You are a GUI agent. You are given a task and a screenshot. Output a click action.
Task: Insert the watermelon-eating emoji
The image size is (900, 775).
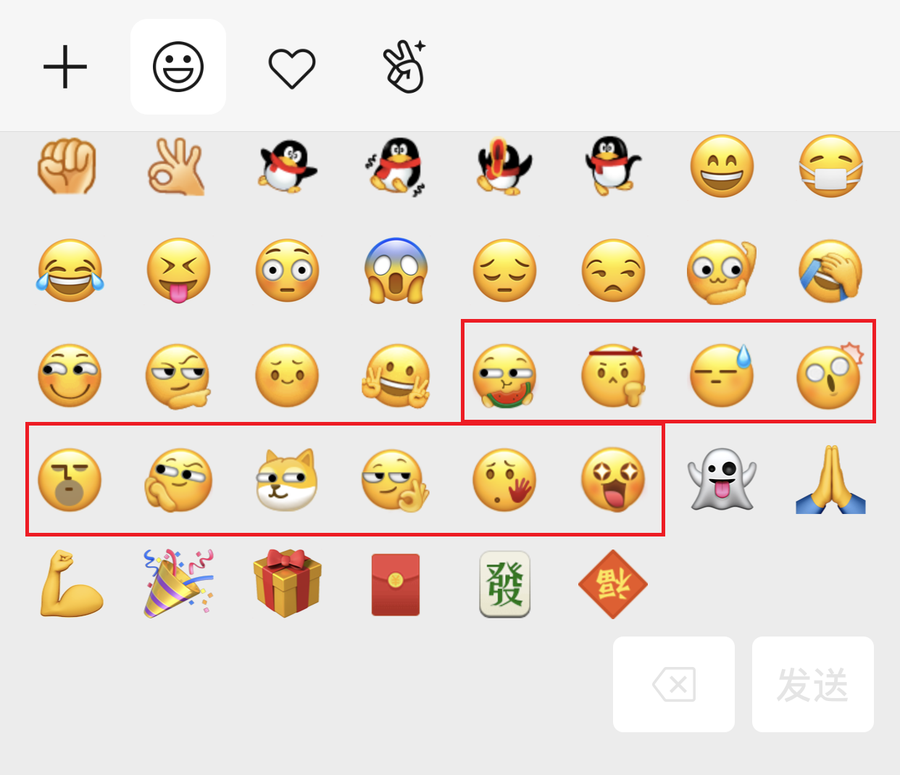tap(504, 376)
